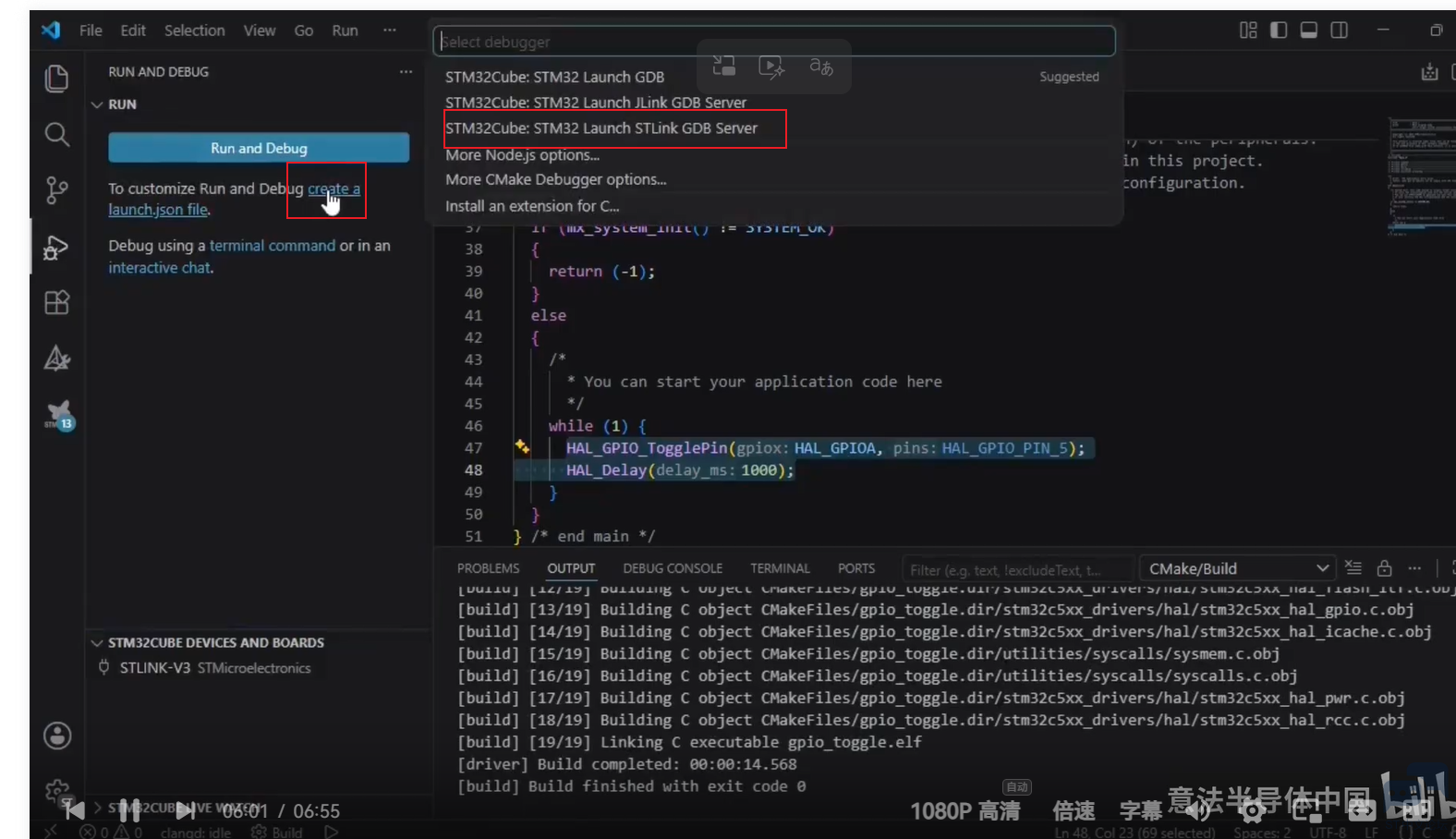Open the CMake Tools activity icon
Screen dimensions: 1456x839
coord(56,359)
